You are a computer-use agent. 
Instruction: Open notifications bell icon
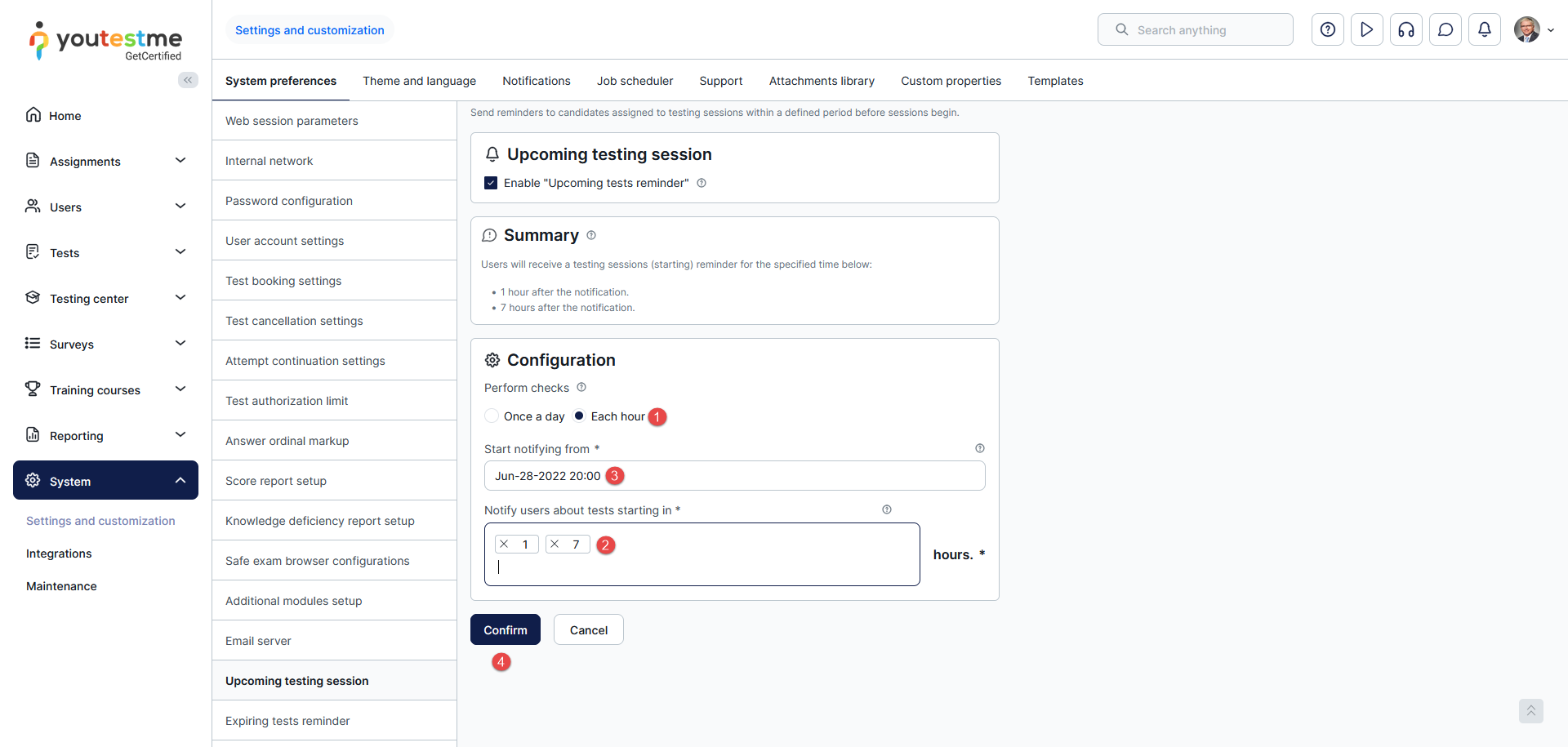[x=1484, y=30]
